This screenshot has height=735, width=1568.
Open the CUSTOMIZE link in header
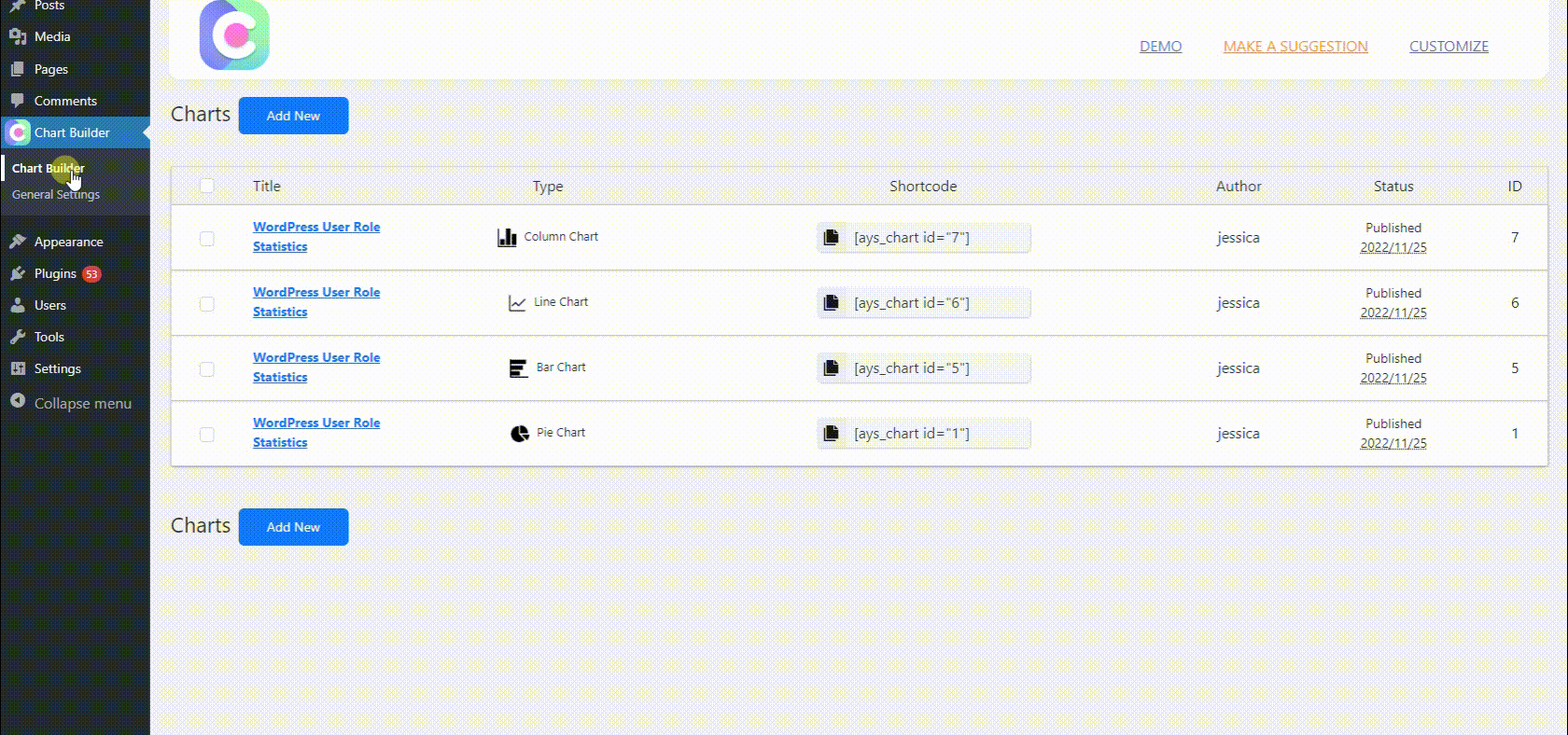pos(1449,46)
